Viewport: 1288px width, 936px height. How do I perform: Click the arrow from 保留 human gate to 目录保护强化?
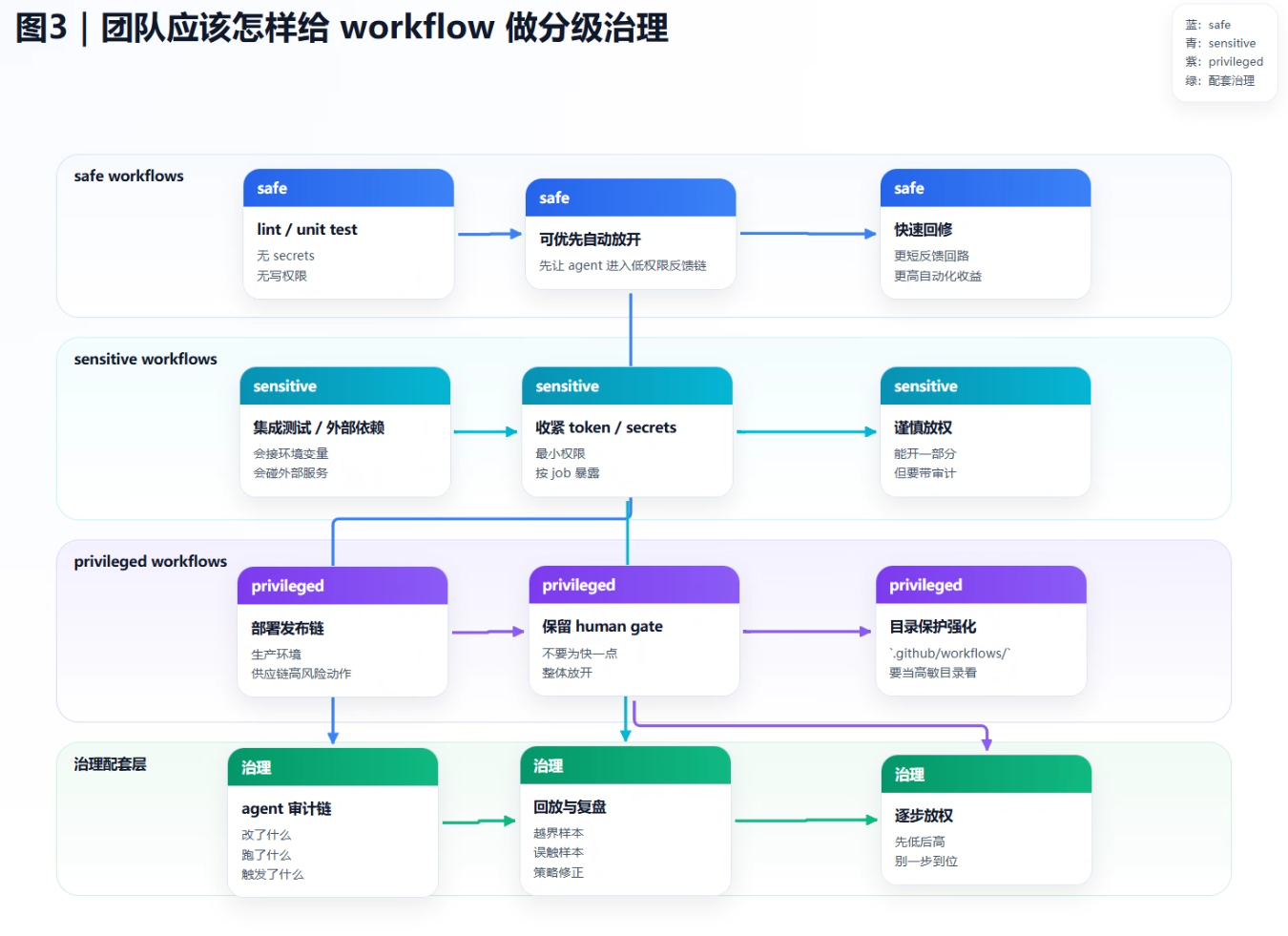(807, 631)
